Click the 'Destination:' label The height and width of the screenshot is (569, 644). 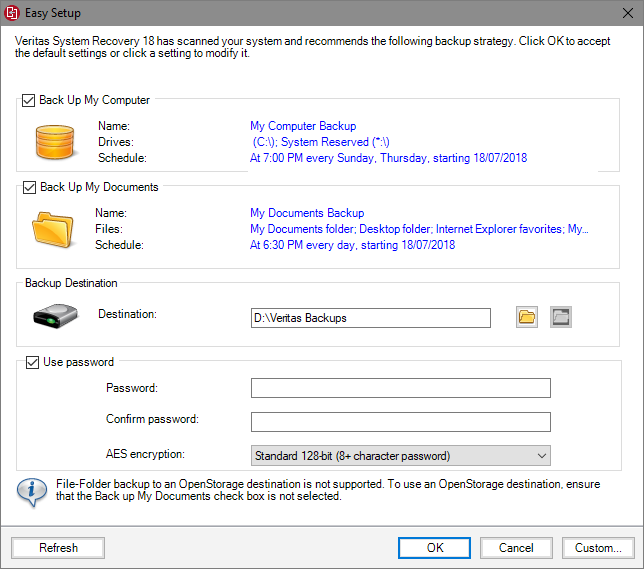coord(127,314)
